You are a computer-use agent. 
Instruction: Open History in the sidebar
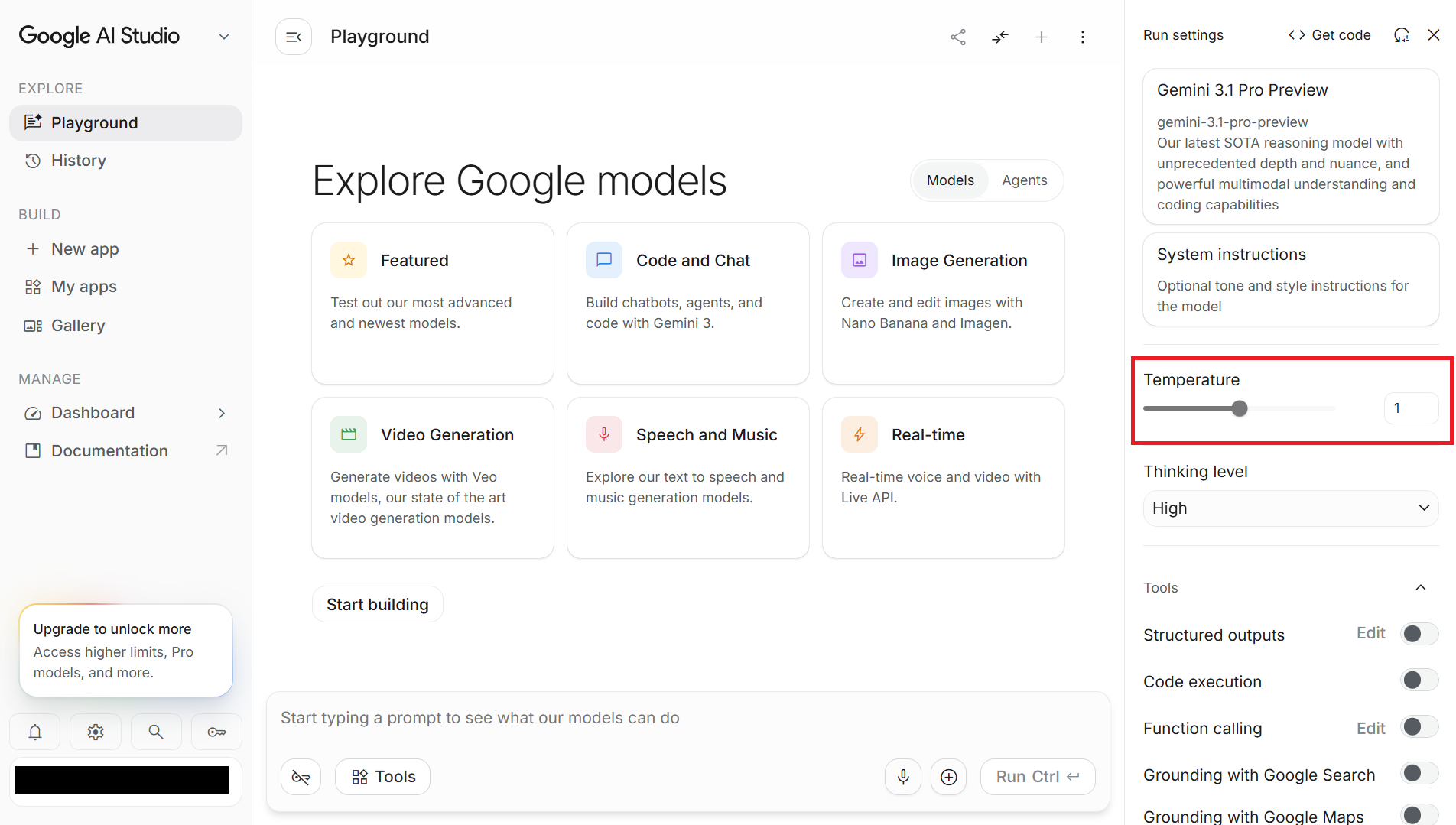coord(126,161)
